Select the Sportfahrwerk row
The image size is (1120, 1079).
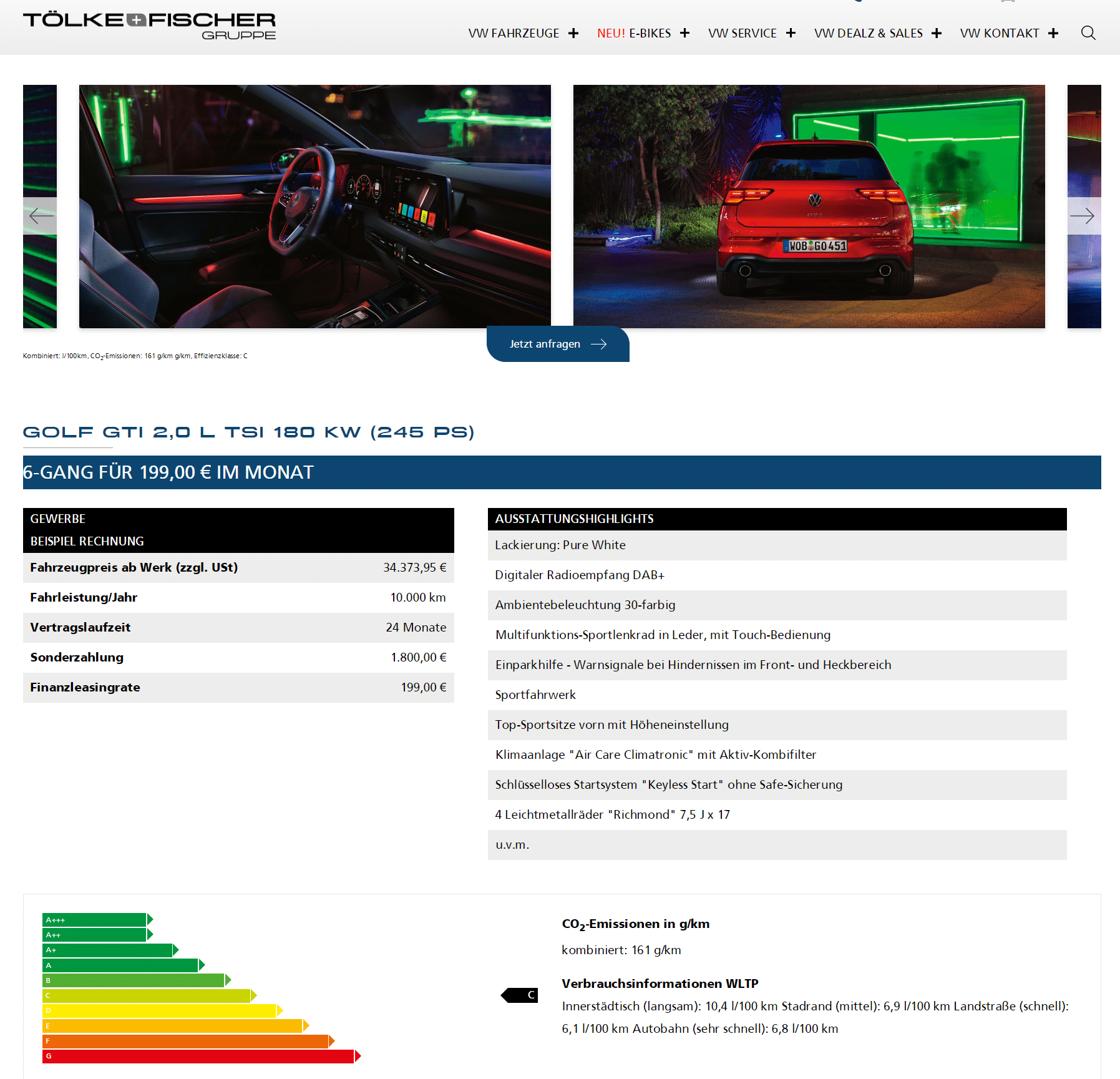point(777,695)
